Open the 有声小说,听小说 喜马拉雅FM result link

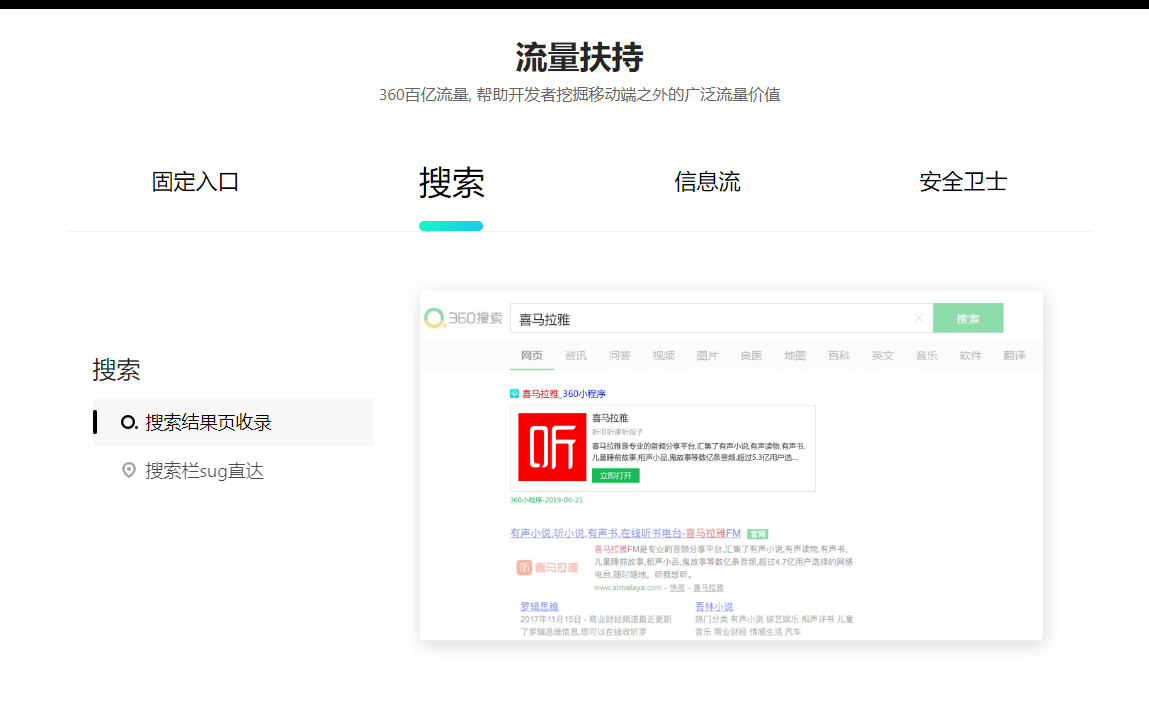coord(625,533)
